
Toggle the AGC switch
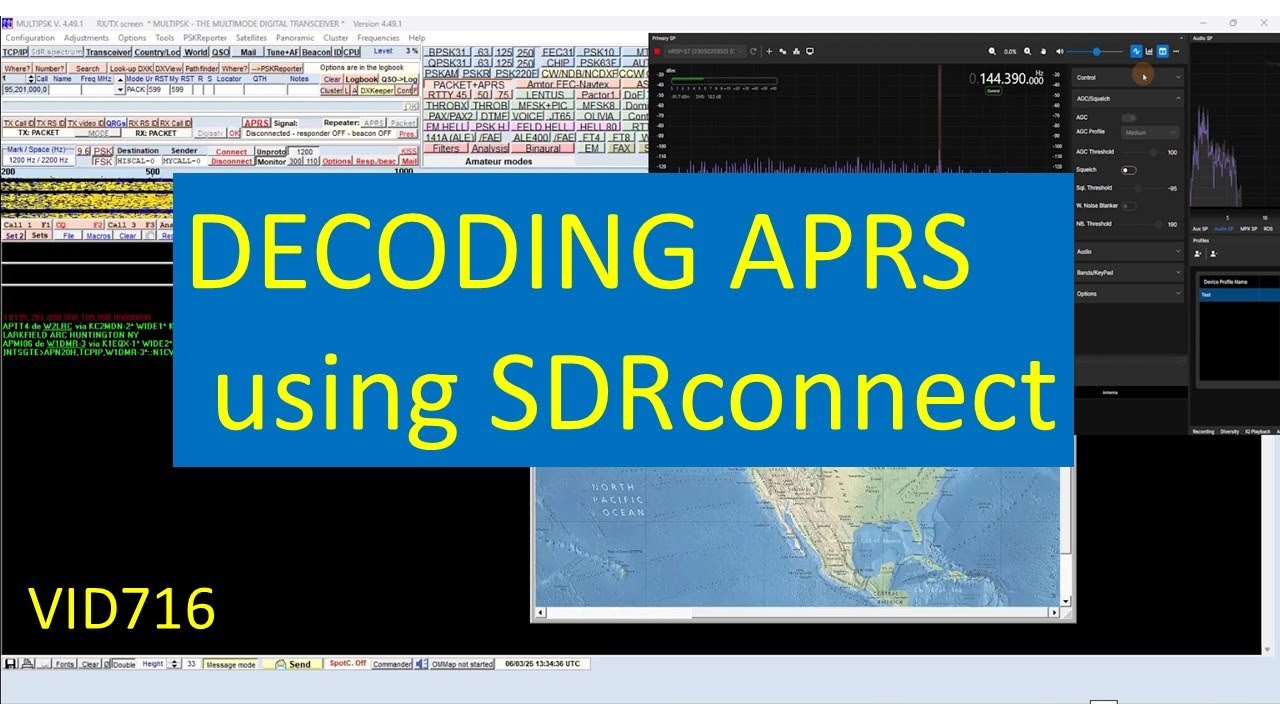[1128, 118]
